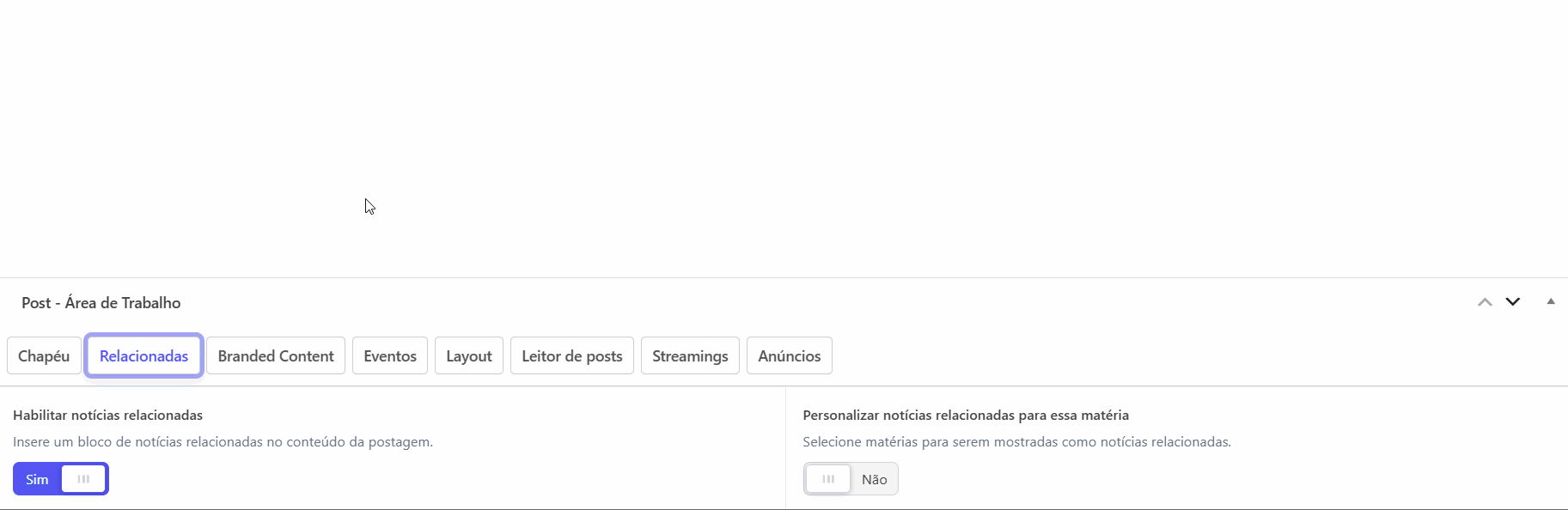Open the Anúncios tab
Screen dimensions: 1568x510
click(790, 356)
